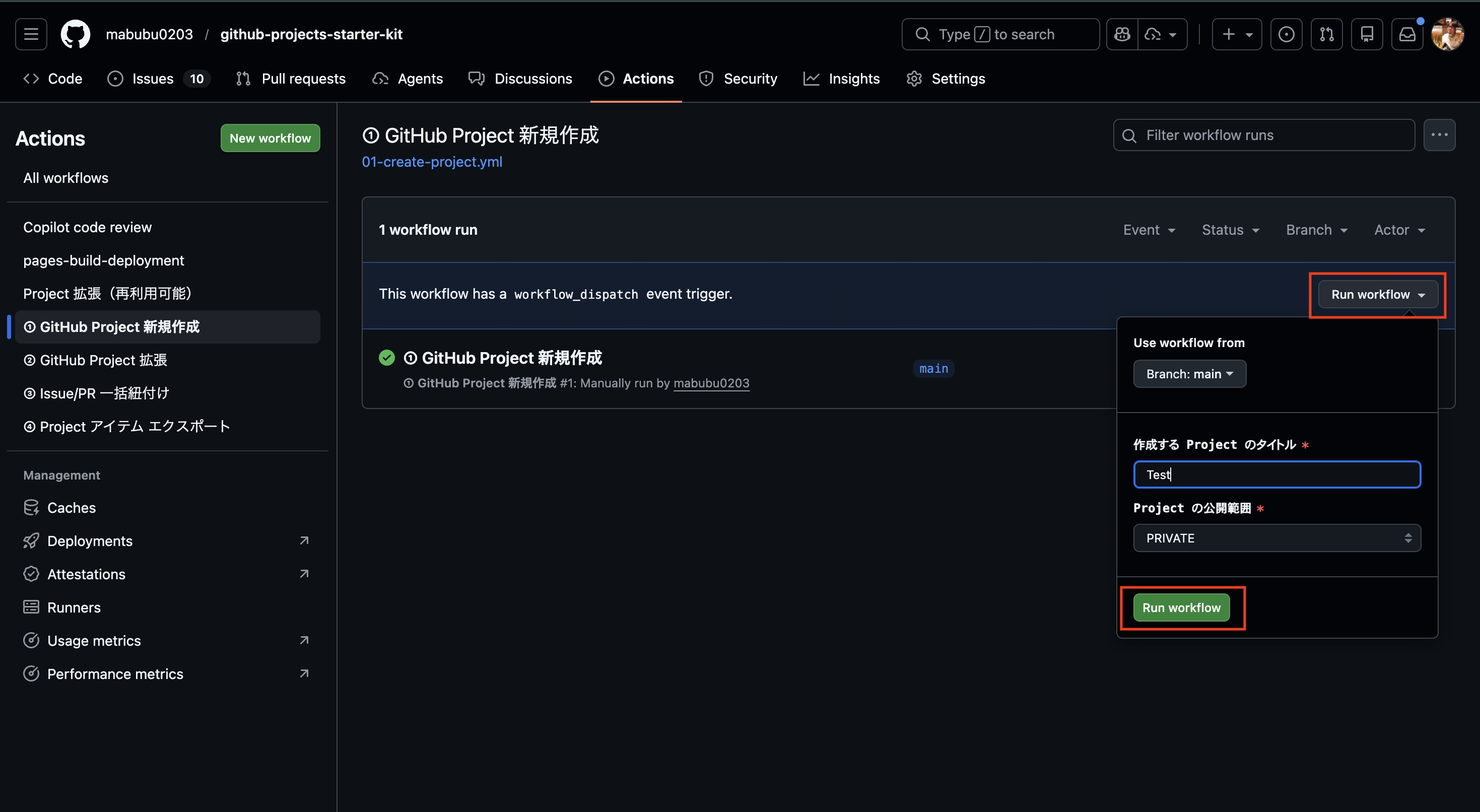Select ② GitHub Project 拡張 workflow

(x=168, y=360)
